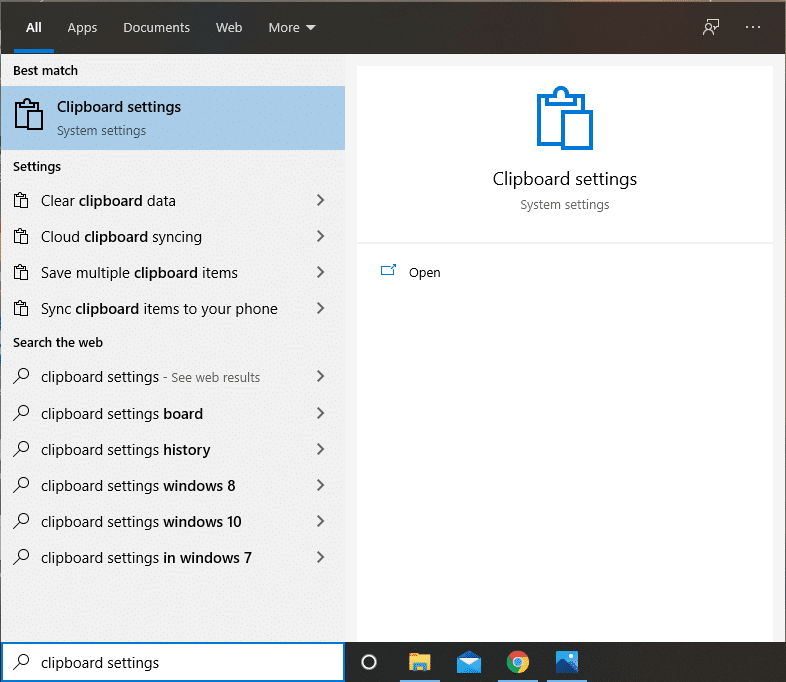Open Save multiple clipboard items setting
This screenshot has width=786, height=682.
pos(139,273)
